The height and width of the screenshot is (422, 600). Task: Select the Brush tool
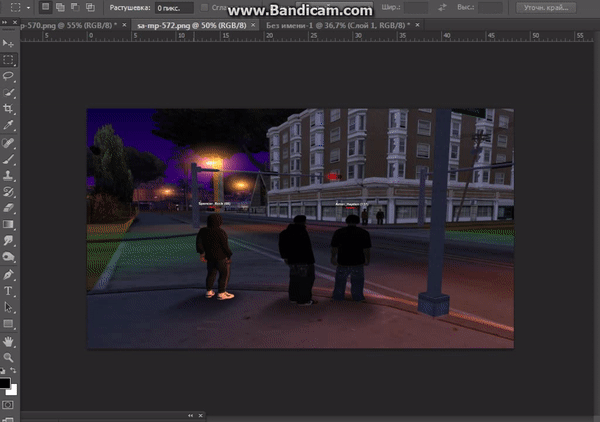click(x=8, y=159)
